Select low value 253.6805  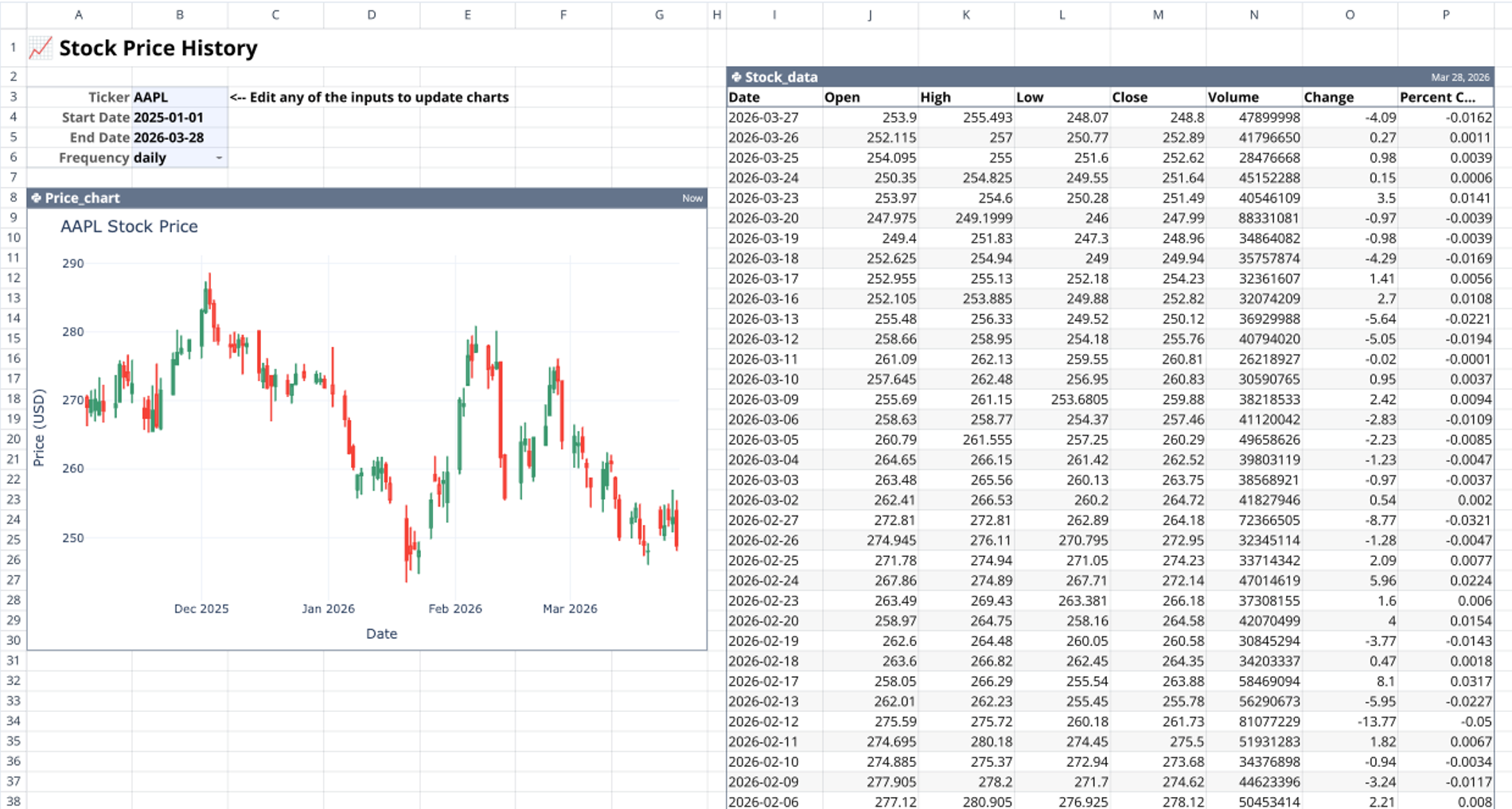click(x=1062, y=399)
